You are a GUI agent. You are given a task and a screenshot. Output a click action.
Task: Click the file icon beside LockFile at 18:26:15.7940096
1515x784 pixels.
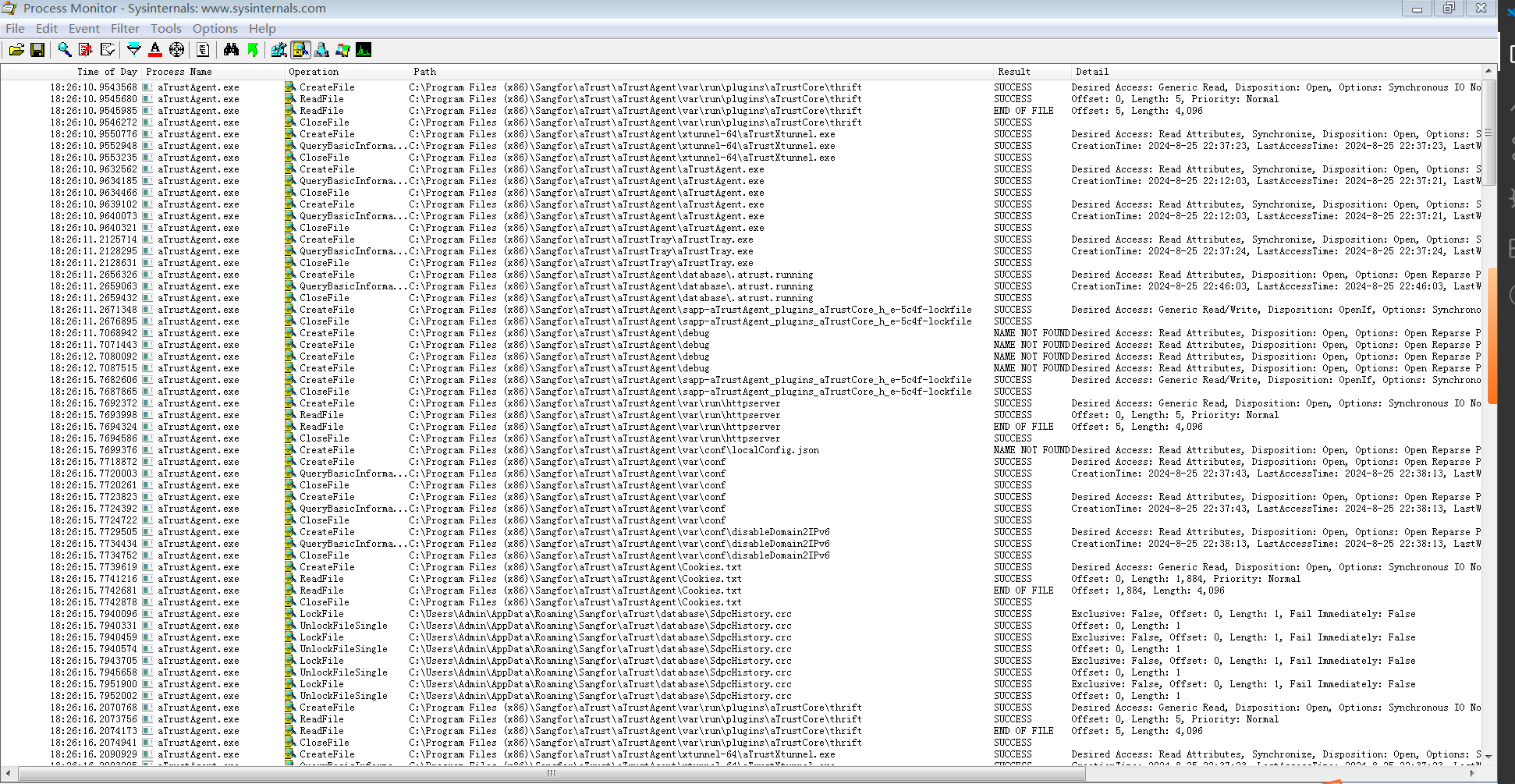tap(290, 614)
